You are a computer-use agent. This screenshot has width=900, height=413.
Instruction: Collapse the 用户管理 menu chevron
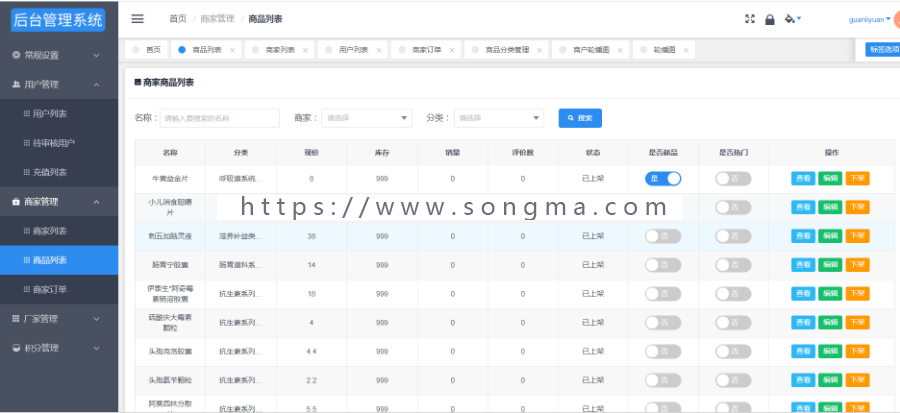click(x=96, y=85)
